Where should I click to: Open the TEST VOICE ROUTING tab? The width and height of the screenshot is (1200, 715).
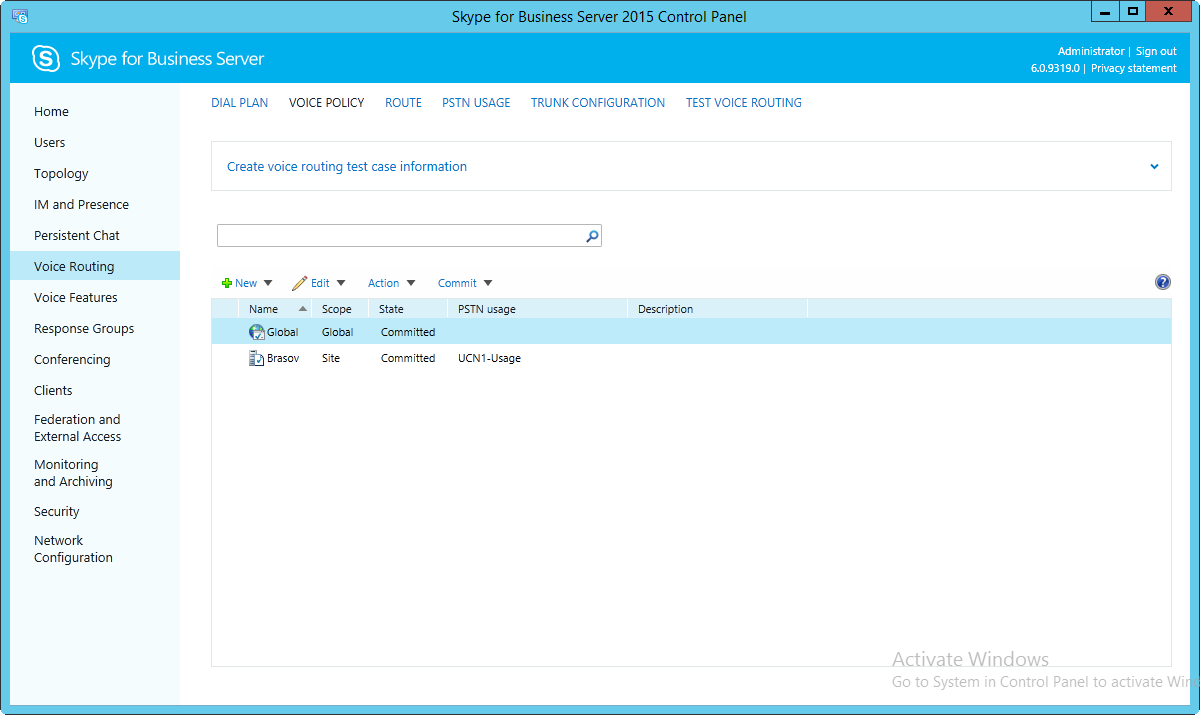(x=744, y=103)
